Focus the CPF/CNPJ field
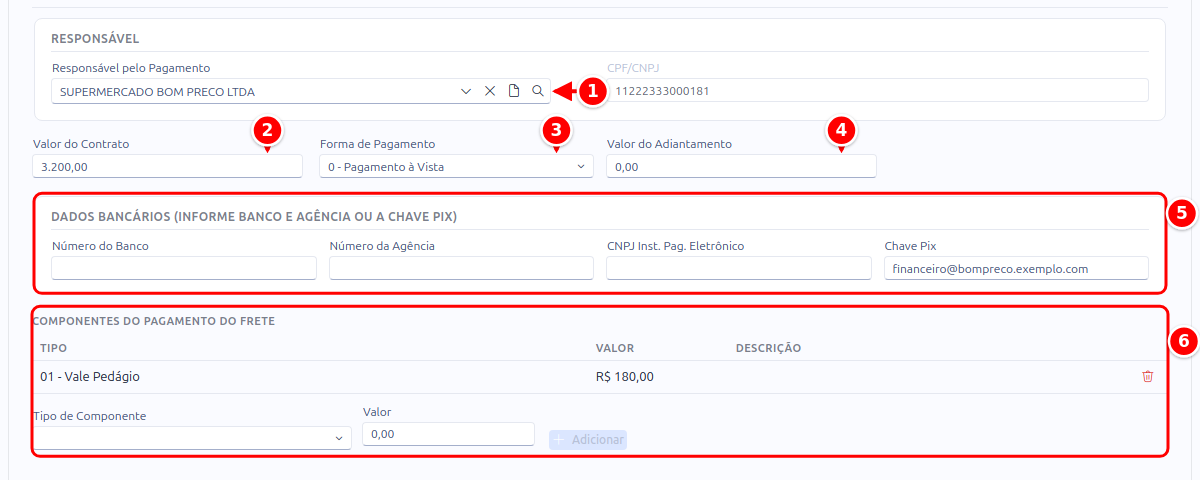Viewport: 1200px width, 480px height. pos(877,91)
